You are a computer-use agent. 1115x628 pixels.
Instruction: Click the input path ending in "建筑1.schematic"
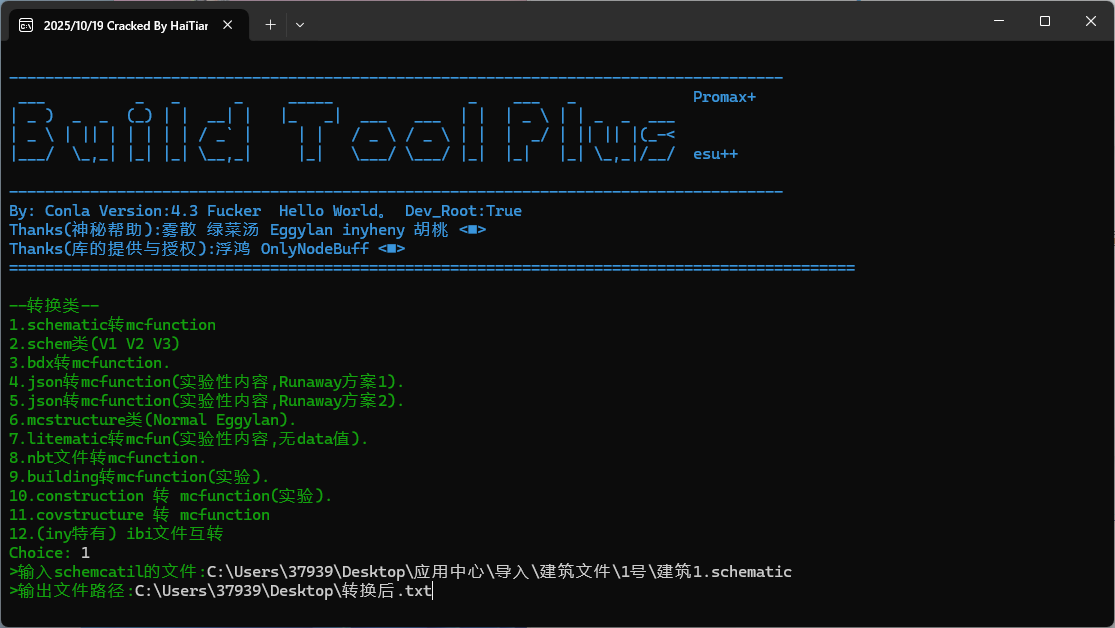tap(499, 572)
